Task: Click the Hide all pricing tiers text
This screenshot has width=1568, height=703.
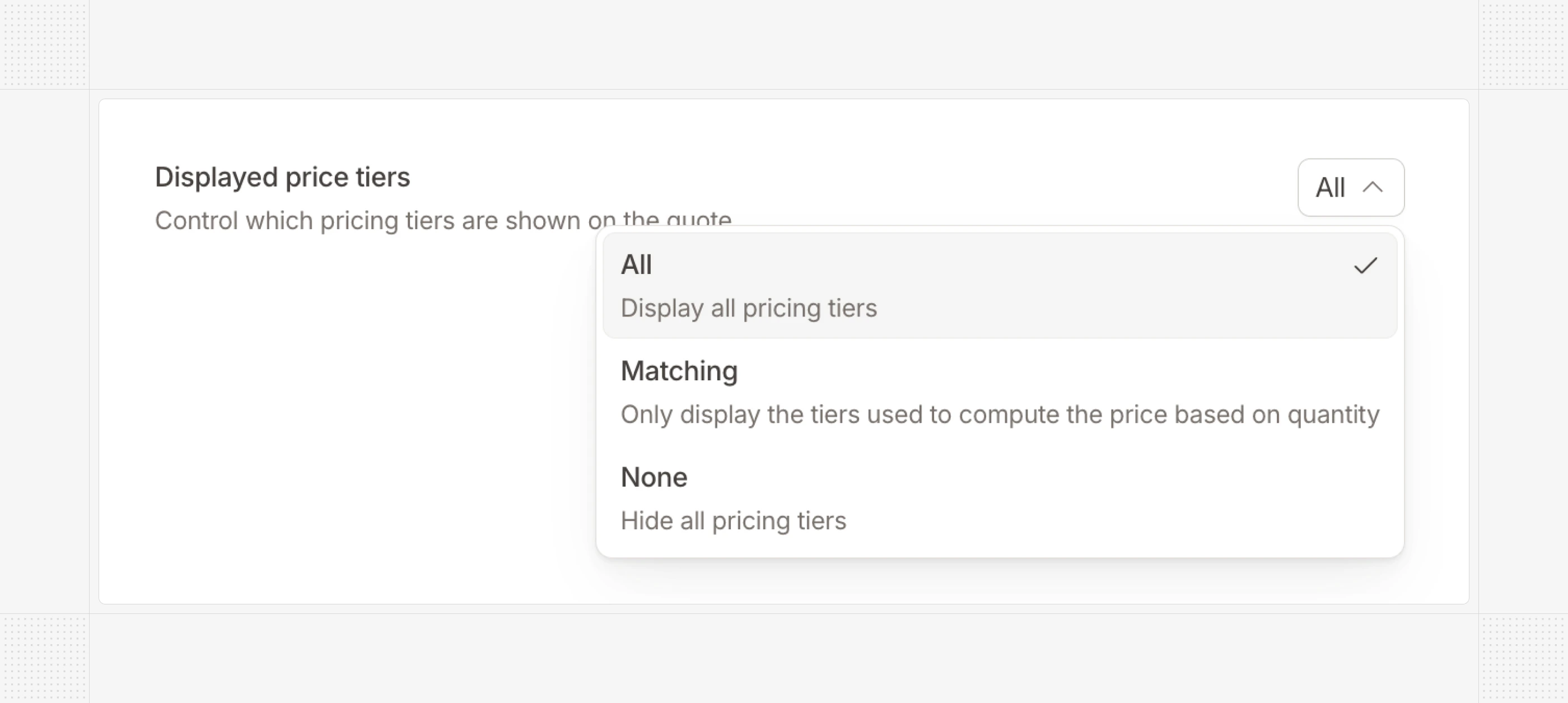Action: [733, 520]
